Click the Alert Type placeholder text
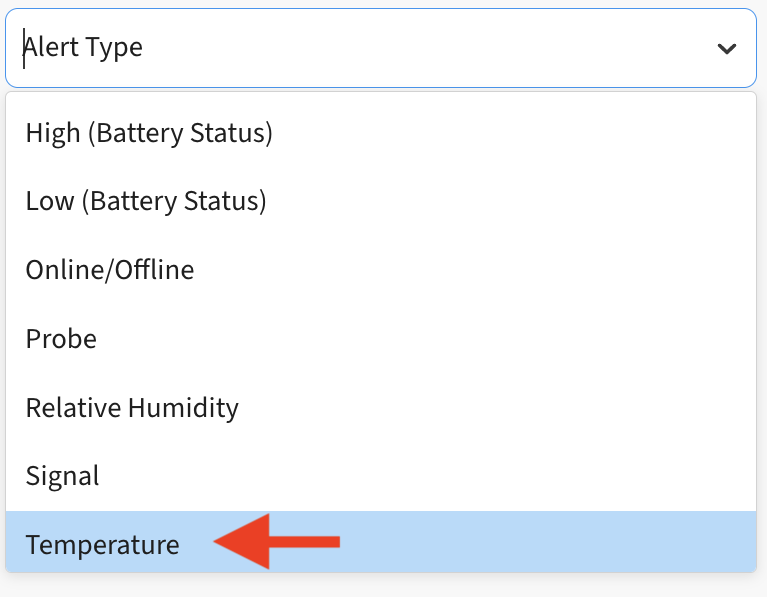This screenshot has height=597, width=767. 84,48
